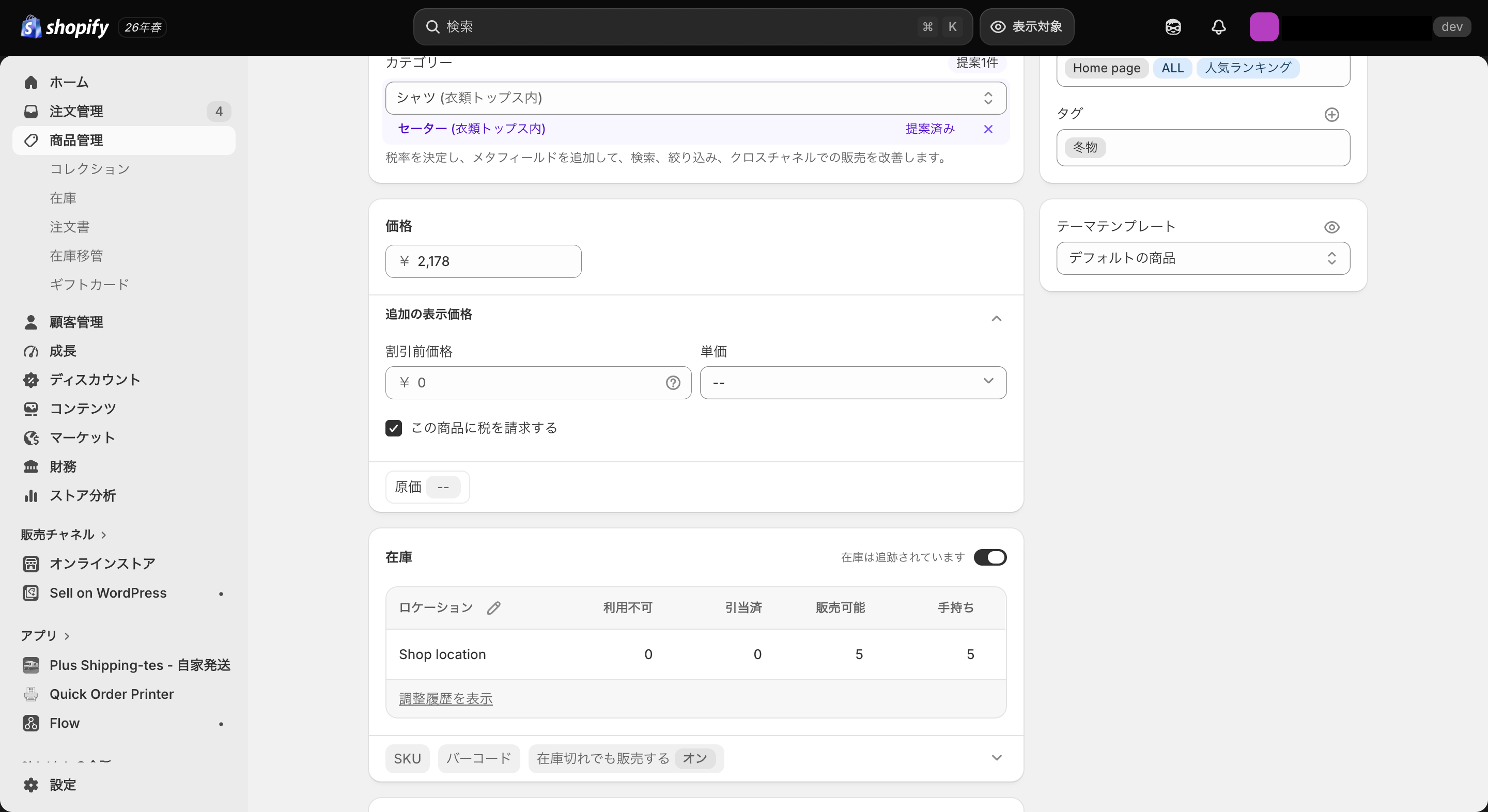1488x812 pixels.
Task: Open the Sidekick assistant icon
Action: click(1173, 26)
